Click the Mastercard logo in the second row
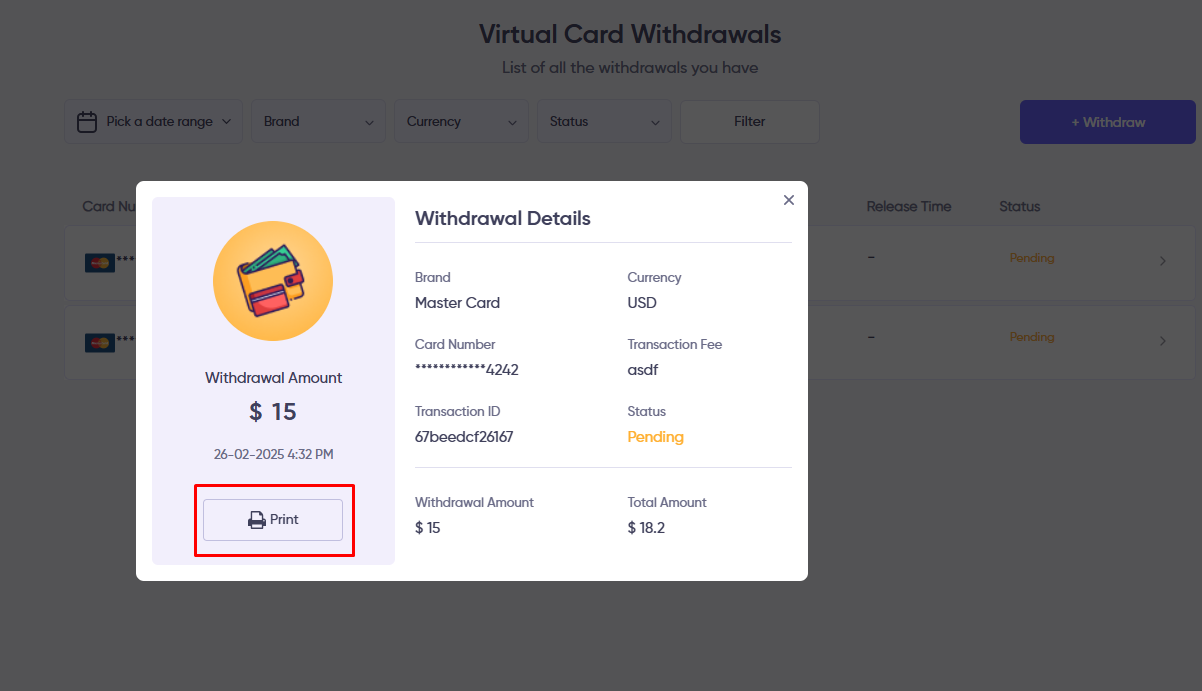The image size is (1202, 691). click(99, 342)
